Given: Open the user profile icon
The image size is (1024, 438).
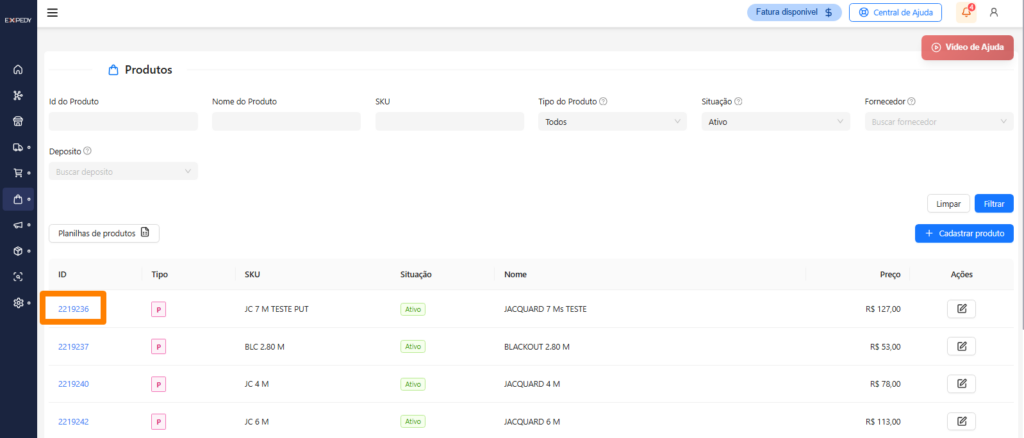Looking at the screenshot, I should [x=994, y=12].
